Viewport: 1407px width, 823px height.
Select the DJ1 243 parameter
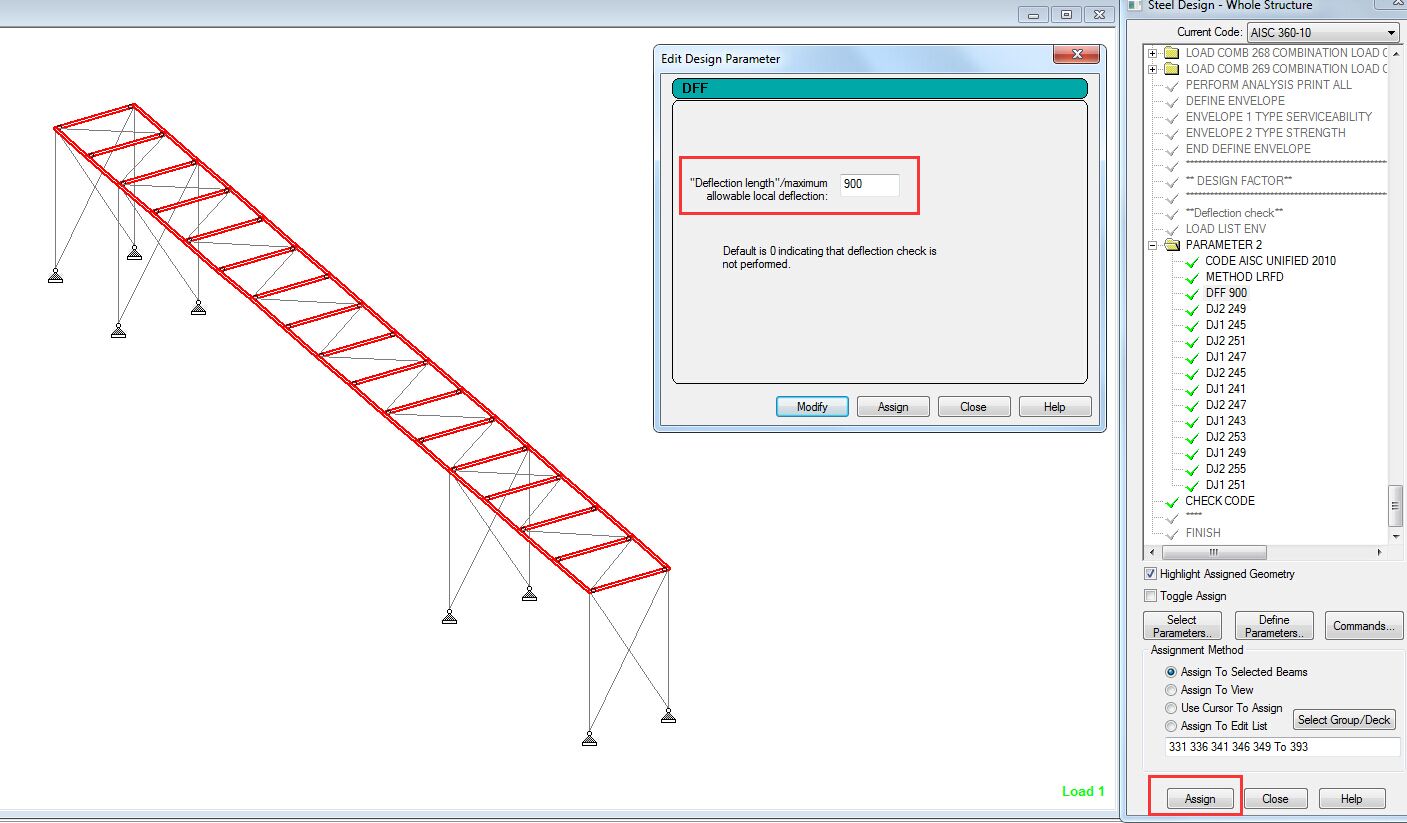pyautogui.click(x=1225, y=421)
